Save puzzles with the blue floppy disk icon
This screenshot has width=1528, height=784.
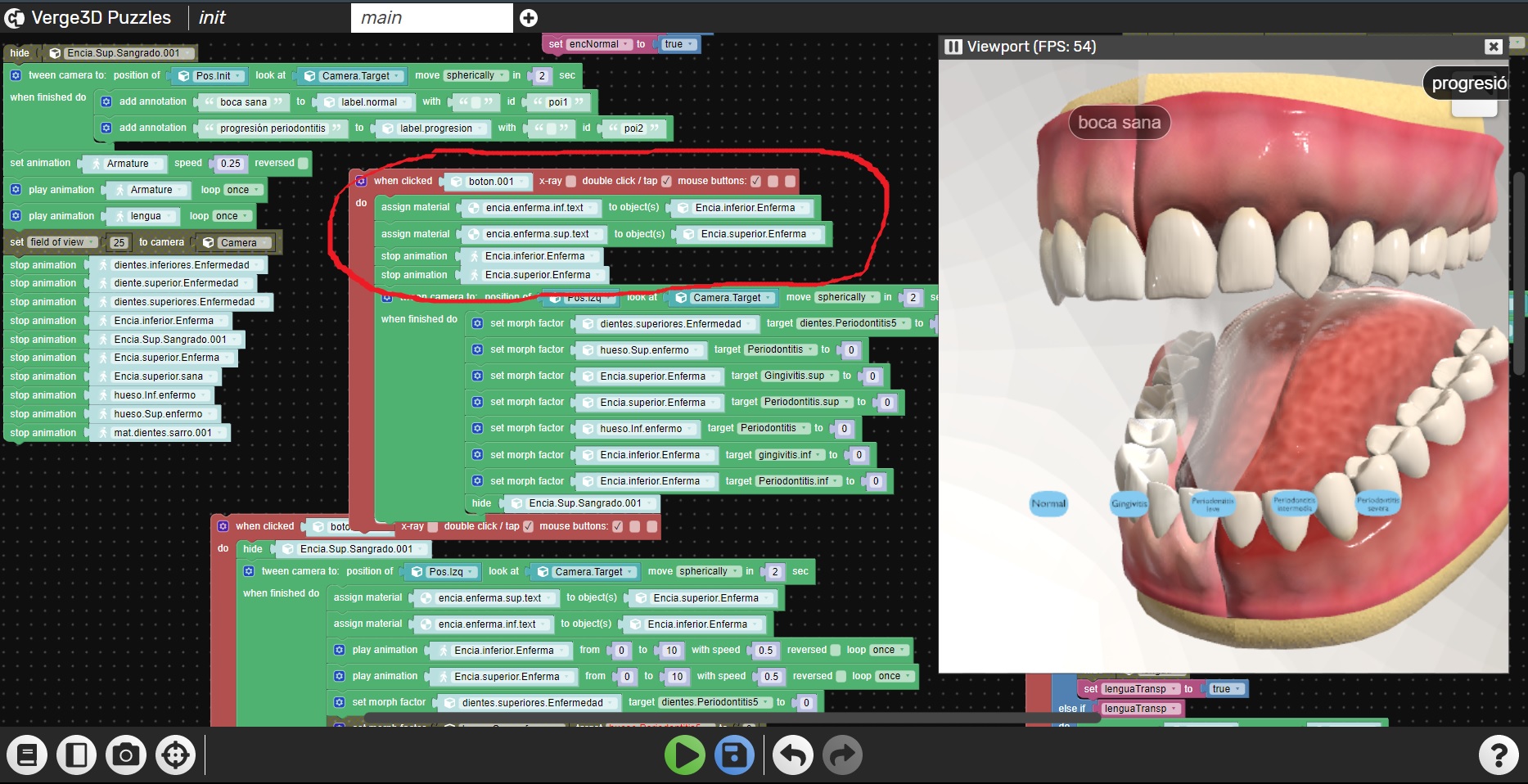734,755
